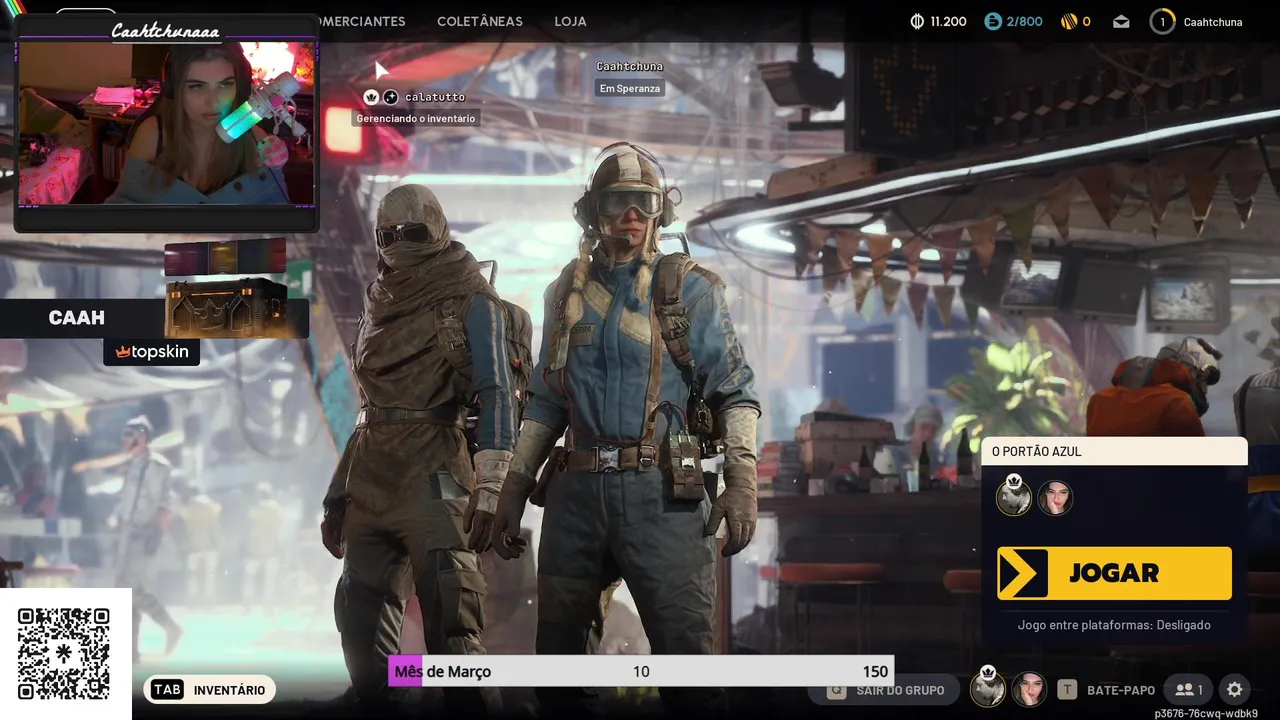Viewport: 1280px width, 720px height.
Task: Open the Bate-Papo chat button
Action: [1106, 690]
